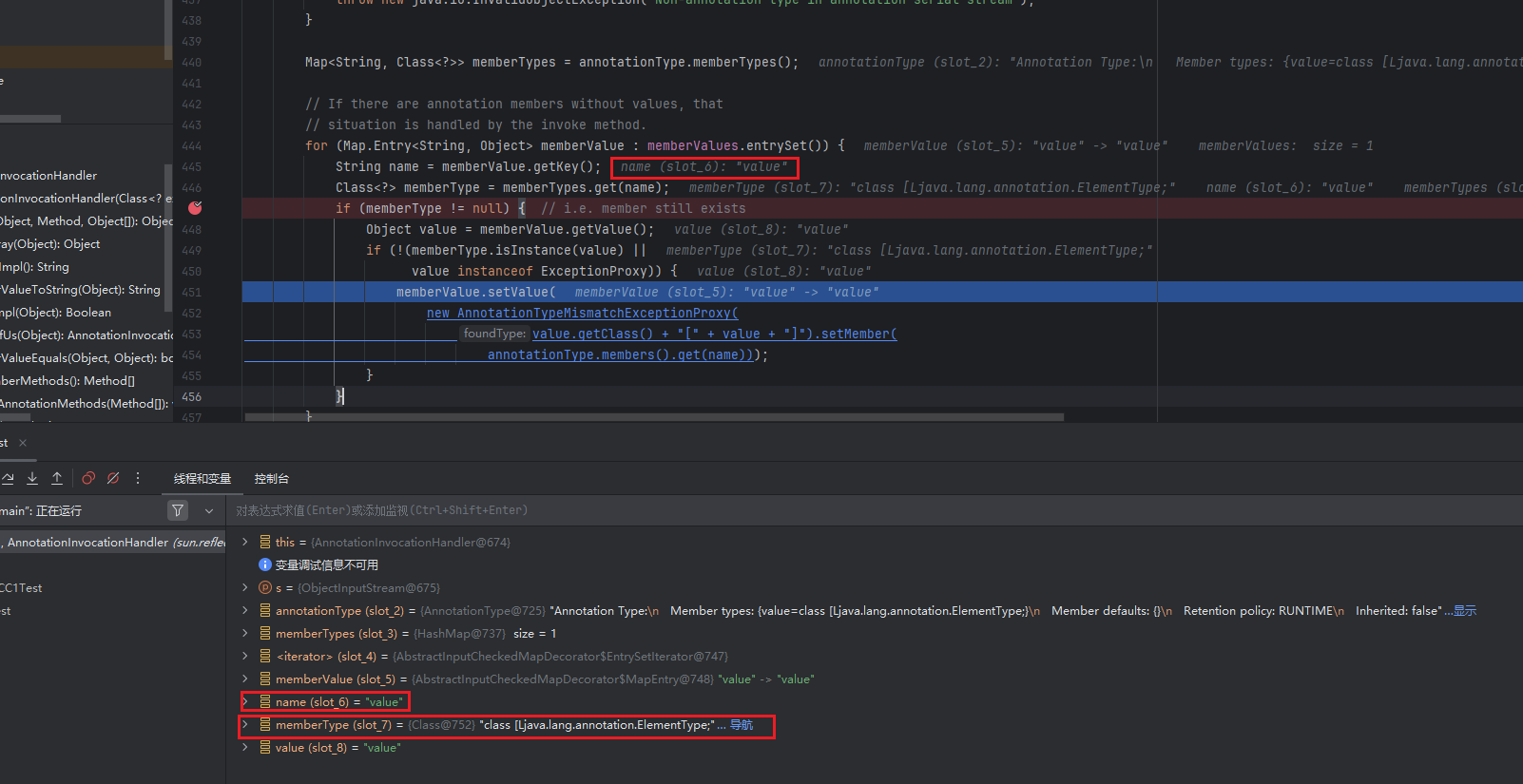The image size is (1523, 784).
Task: Expand the 'this' AnnotationInvocationHandler node
Action: coord(245,542)
